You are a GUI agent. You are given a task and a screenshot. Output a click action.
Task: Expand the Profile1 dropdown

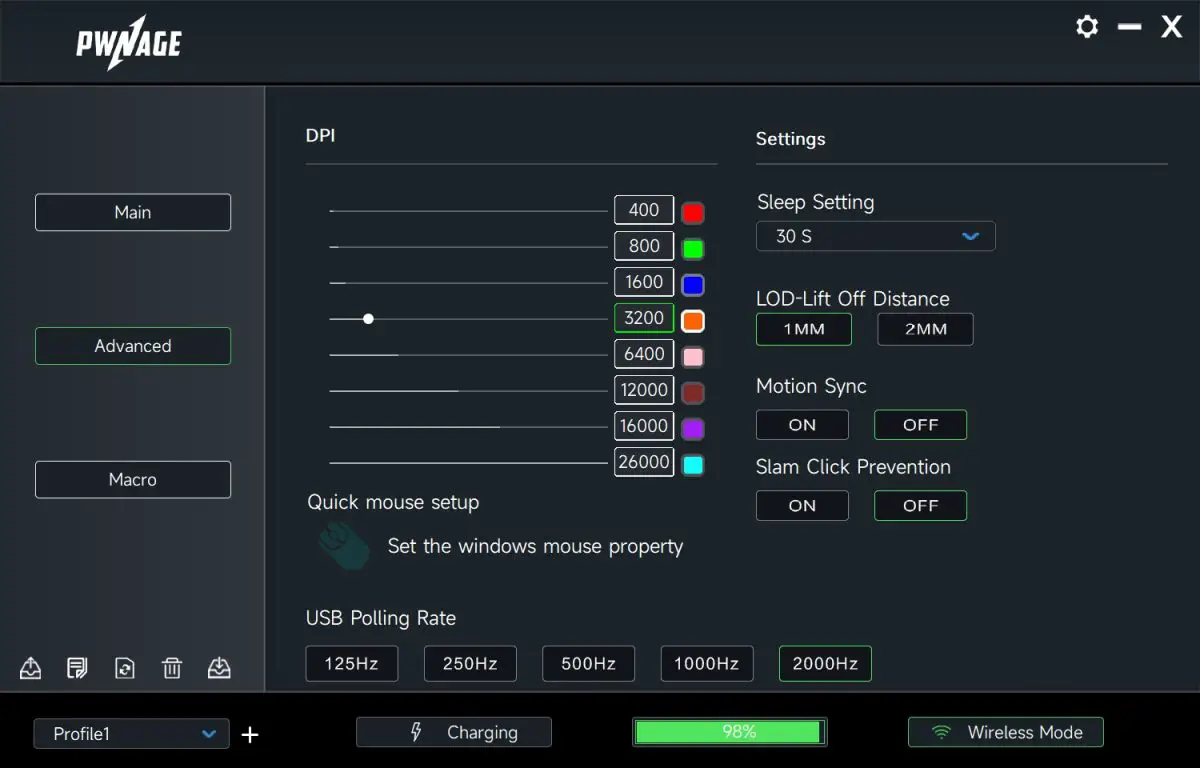[131, 734]
